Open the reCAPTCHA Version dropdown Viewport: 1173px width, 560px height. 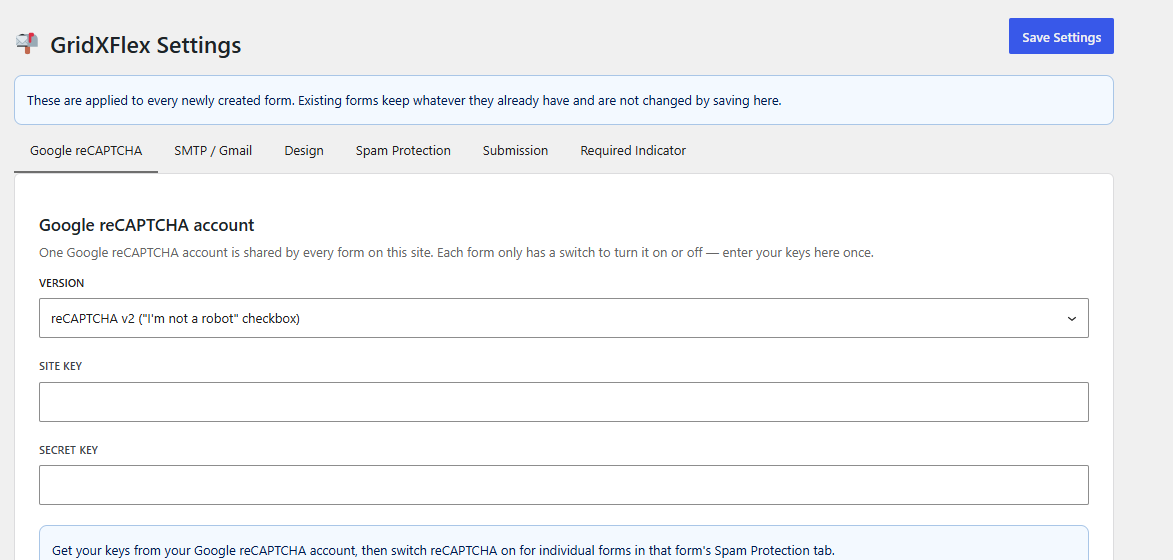tap(563, 318)
